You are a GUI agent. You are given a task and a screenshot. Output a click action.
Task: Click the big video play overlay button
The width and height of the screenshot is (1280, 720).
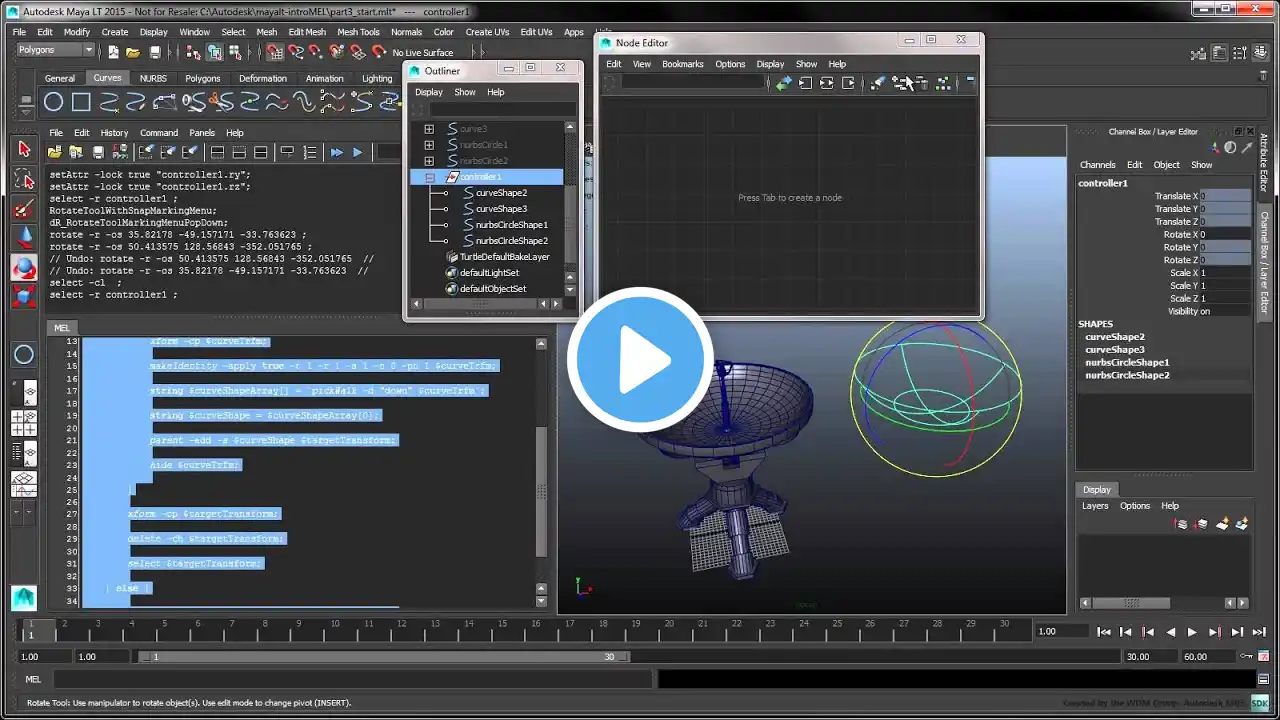640,359
